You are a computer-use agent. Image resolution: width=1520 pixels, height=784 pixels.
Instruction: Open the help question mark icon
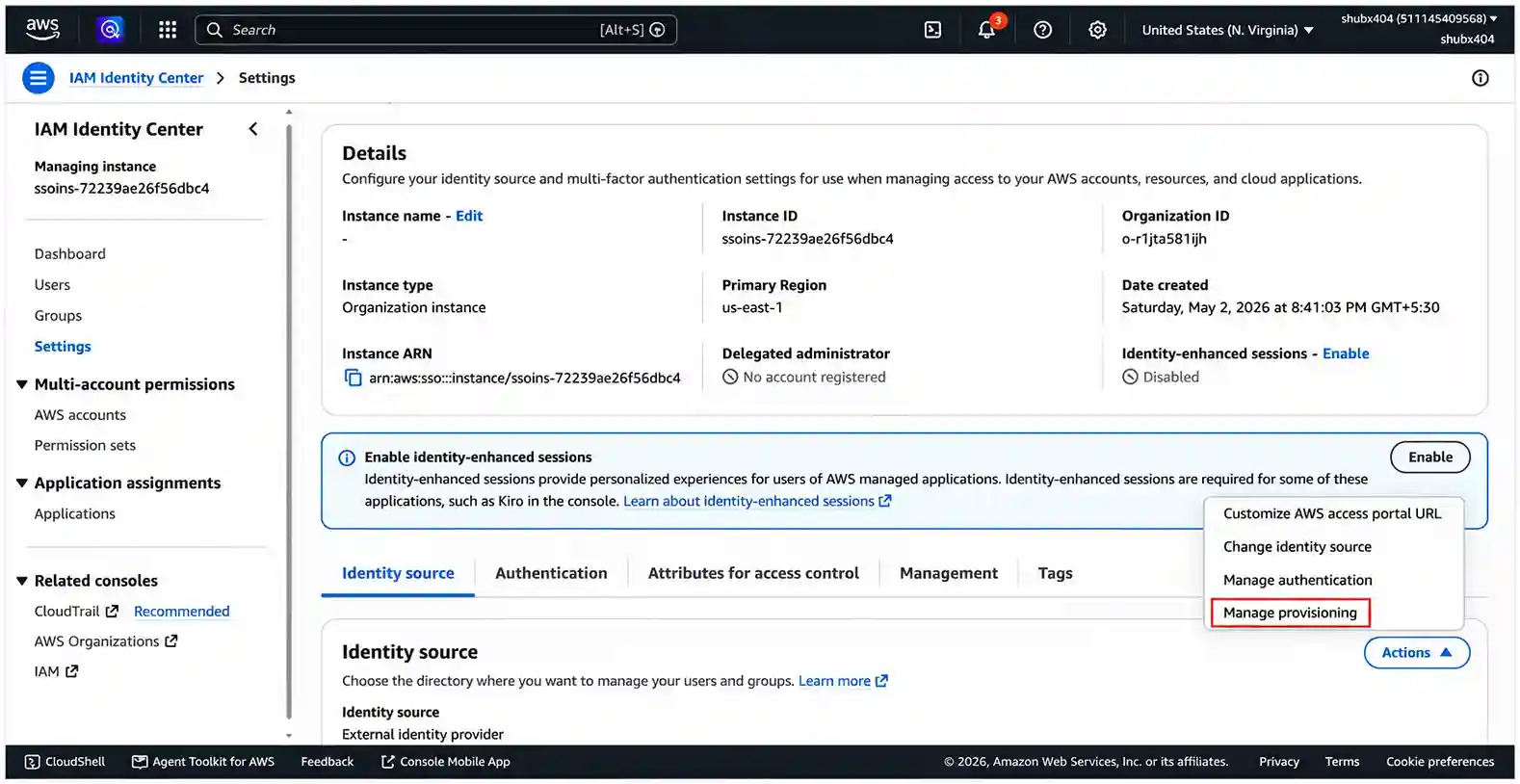tap(1042, 30)
